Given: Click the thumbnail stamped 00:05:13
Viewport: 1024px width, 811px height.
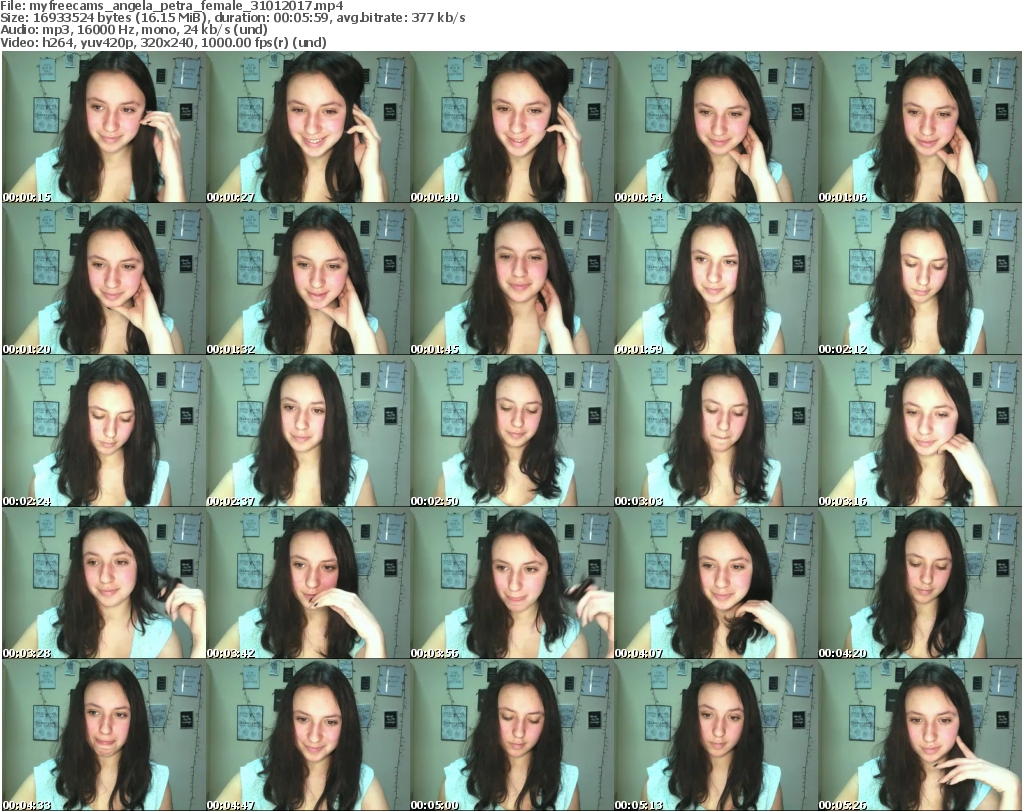Looking at the screenshot, I should point(716,735).
